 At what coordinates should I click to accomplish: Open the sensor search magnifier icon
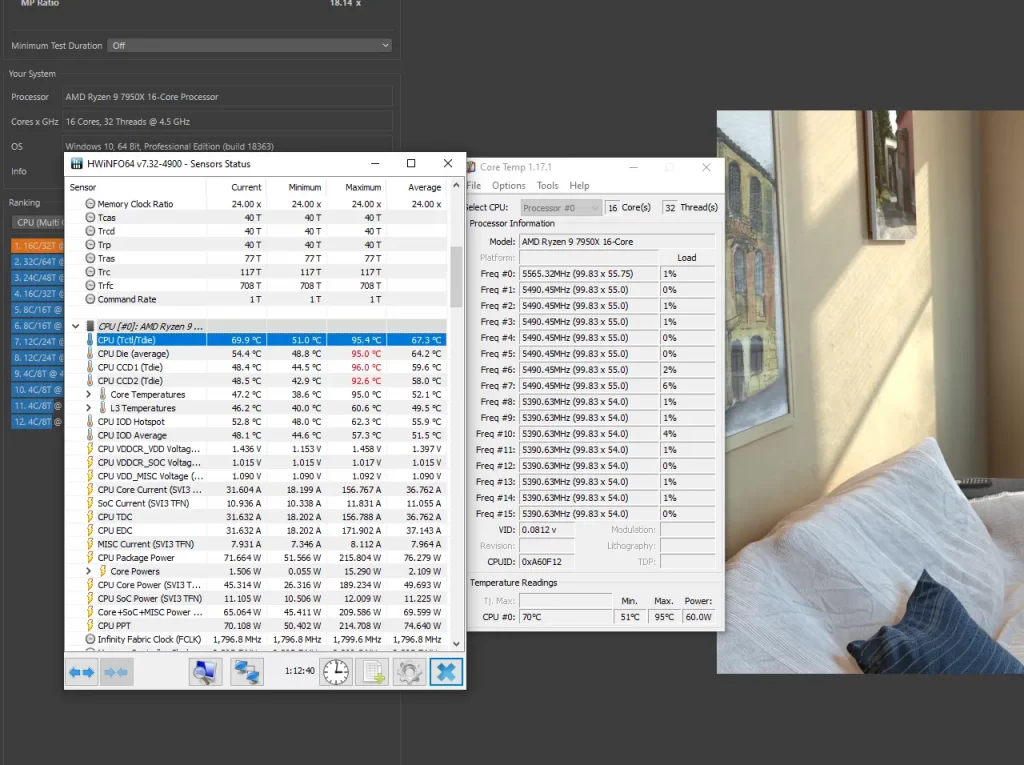click(205, 672)
